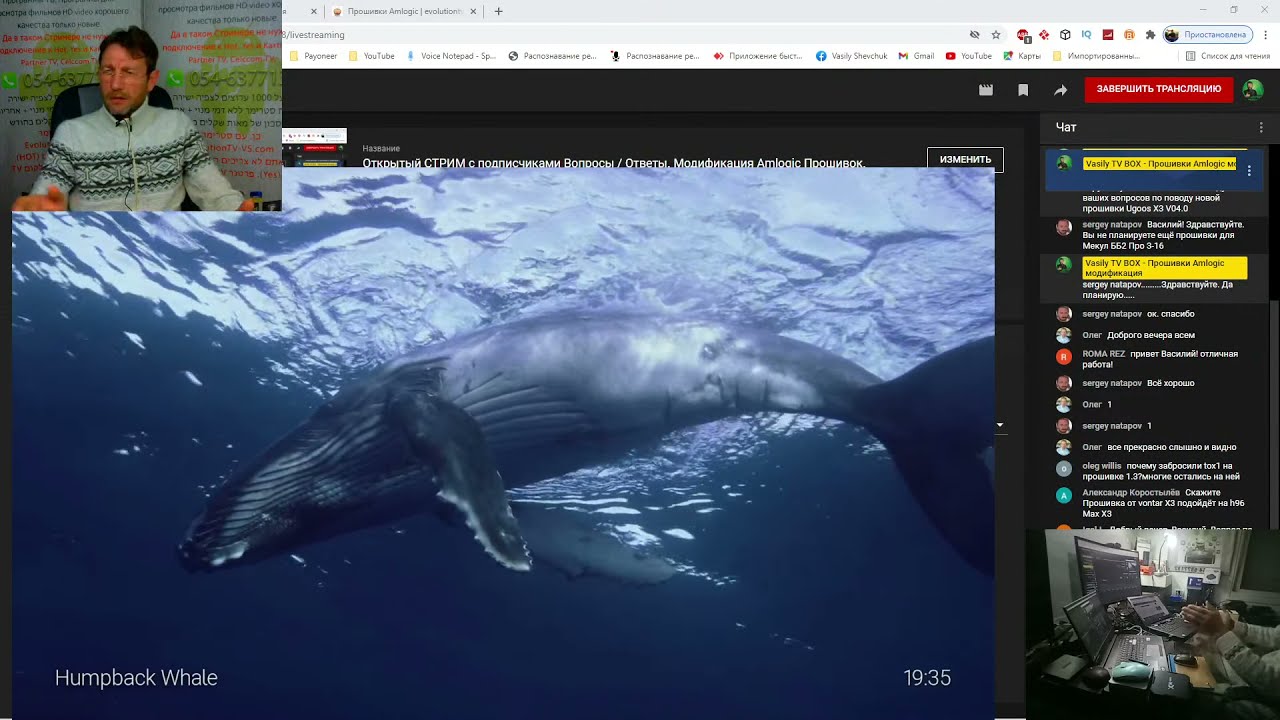Click the ROMA REZ username in chat

(1104, 354)
